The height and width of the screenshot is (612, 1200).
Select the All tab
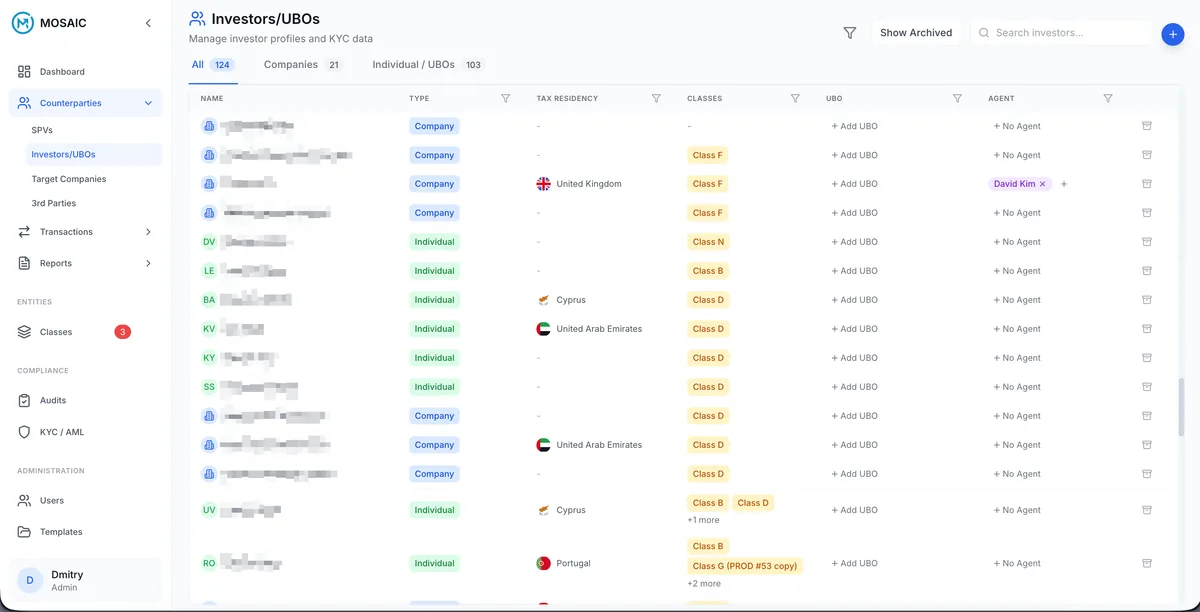[213, 65]
